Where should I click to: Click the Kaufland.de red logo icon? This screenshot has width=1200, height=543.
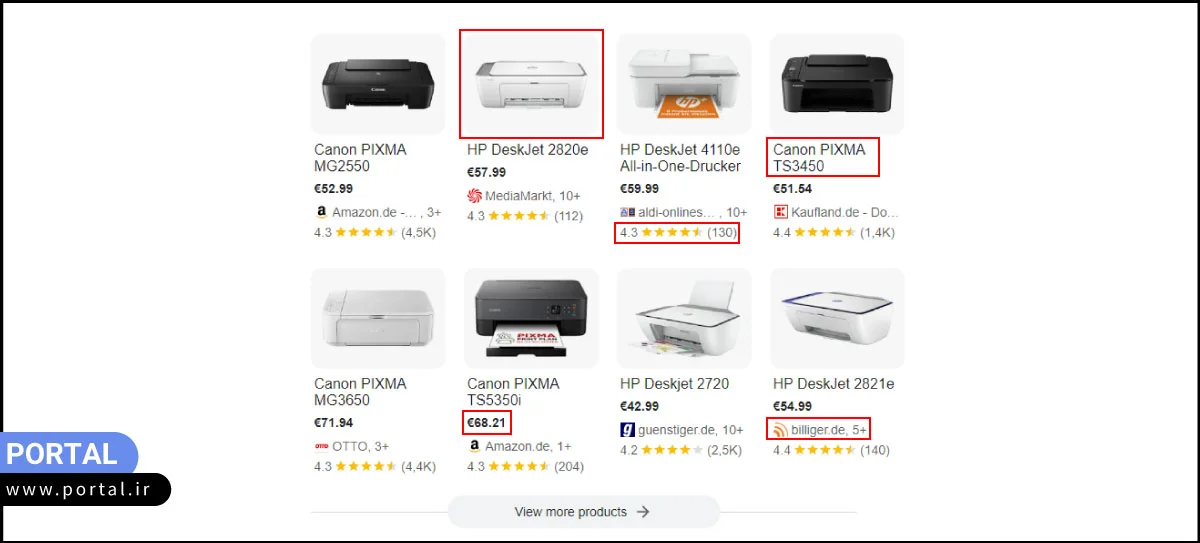click(780, 212)
